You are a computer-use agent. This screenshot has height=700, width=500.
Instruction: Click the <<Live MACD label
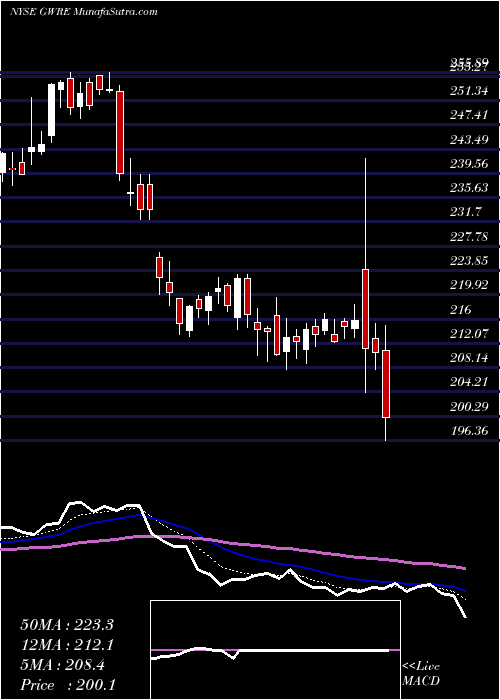421,674
